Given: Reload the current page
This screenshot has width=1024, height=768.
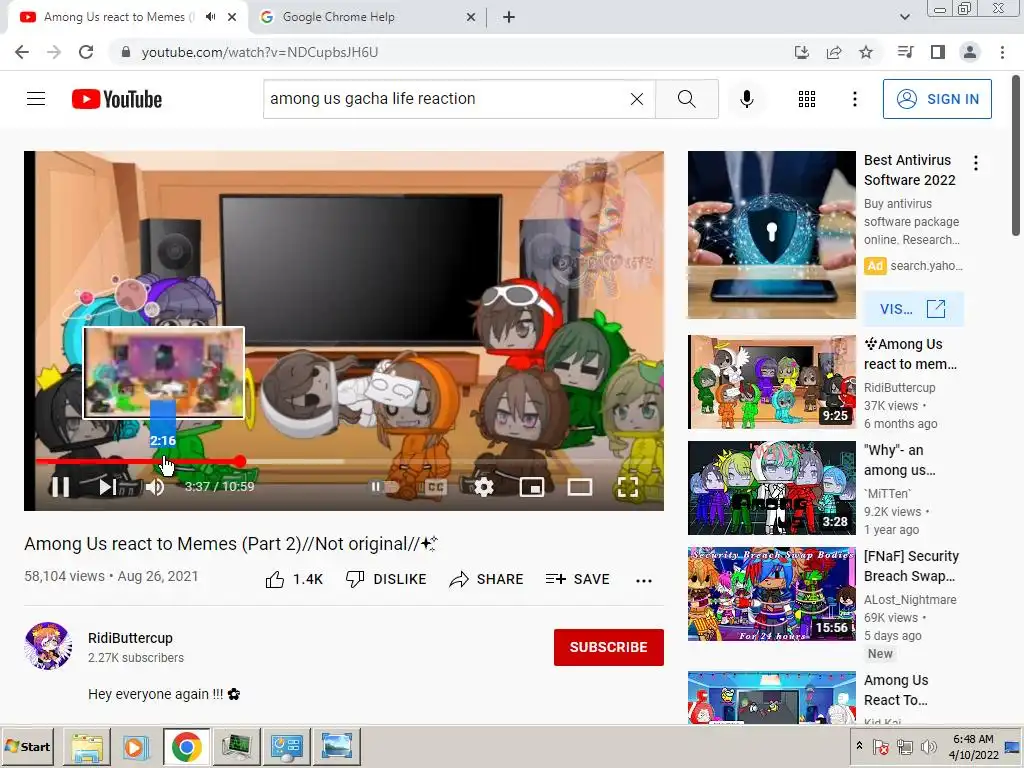Looking at the screenshot, I should (86, 52).
